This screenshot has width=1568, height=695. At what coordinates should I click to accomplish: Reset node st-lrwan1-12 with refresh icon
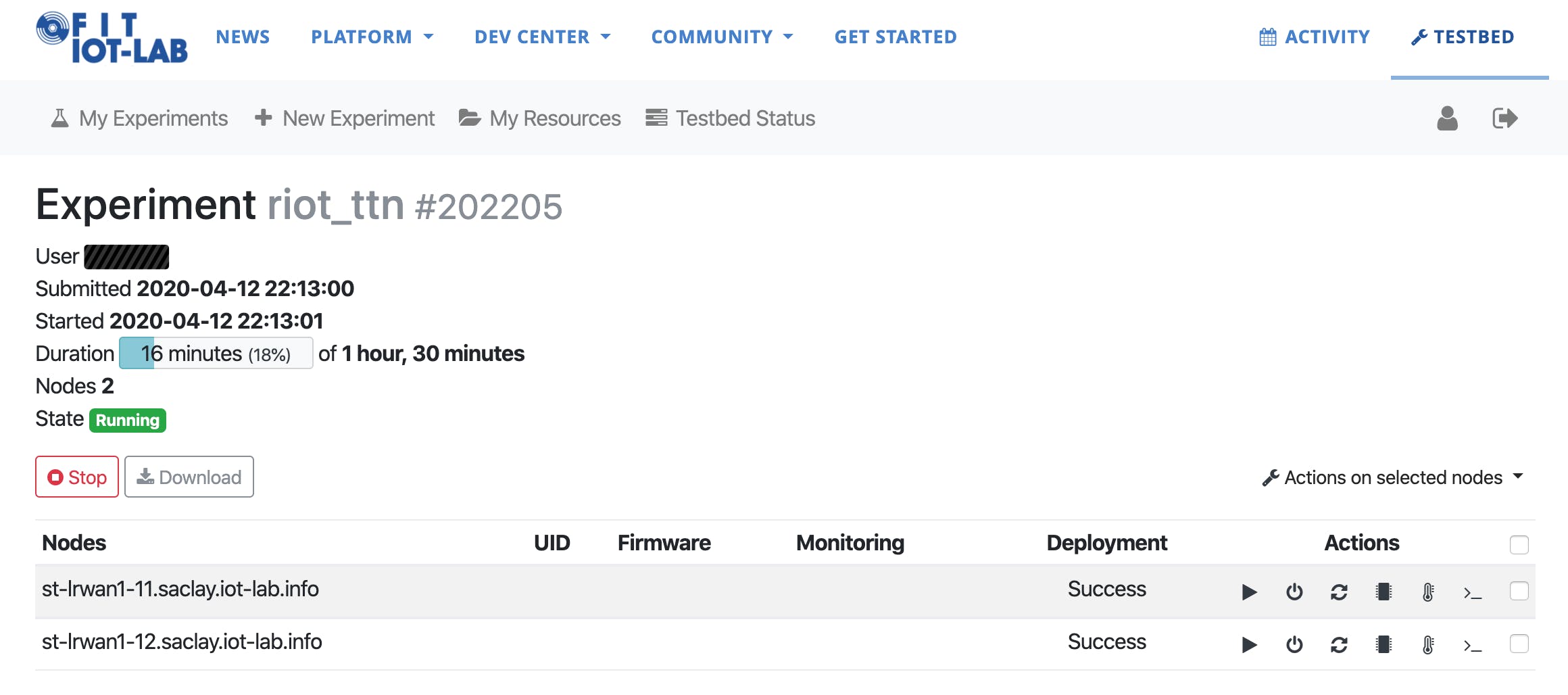tap(1339, 645)
